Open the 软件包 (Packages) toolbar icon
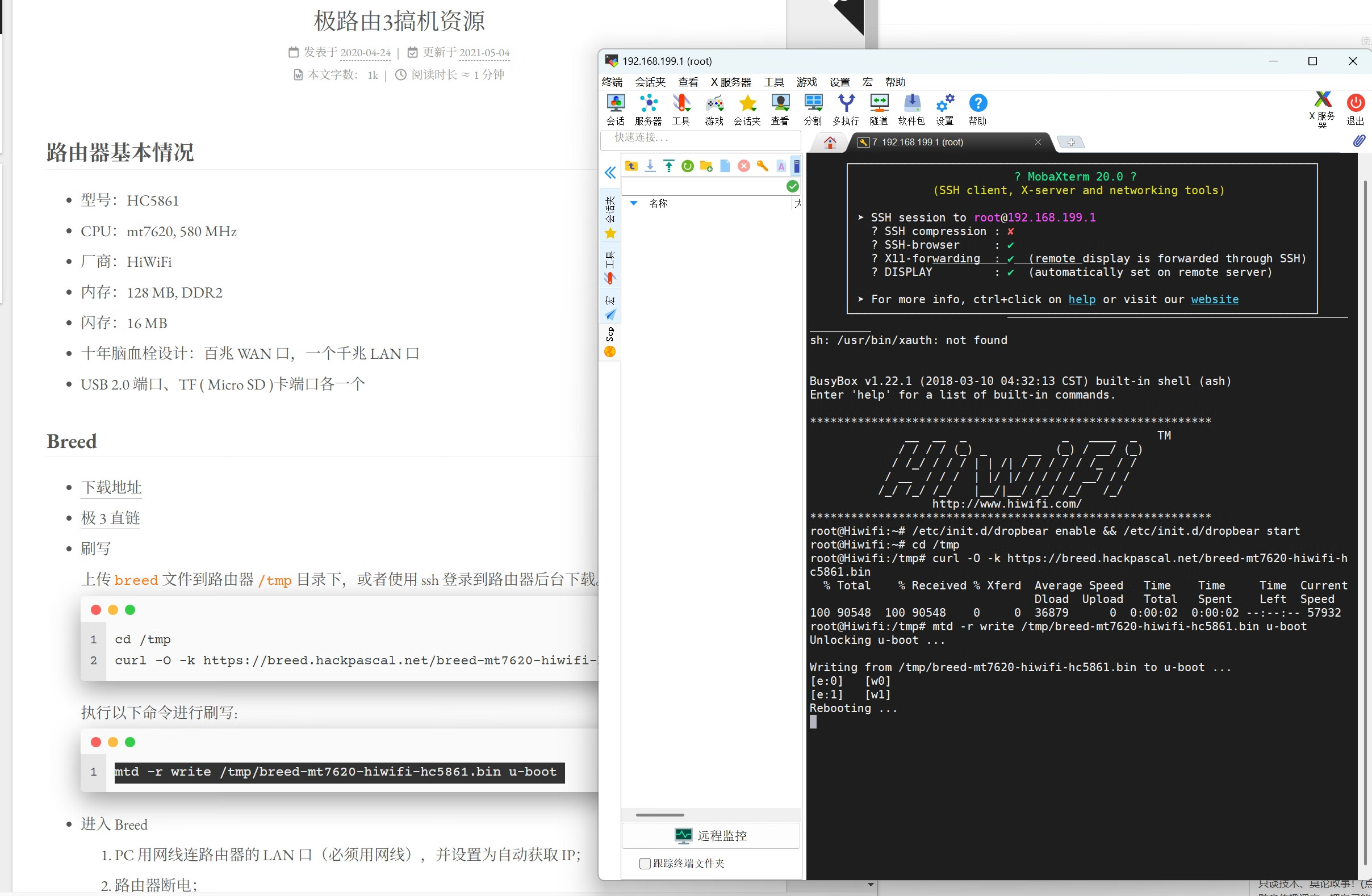The width and height of the screenshot is (1372, 896). coord(911,110)
